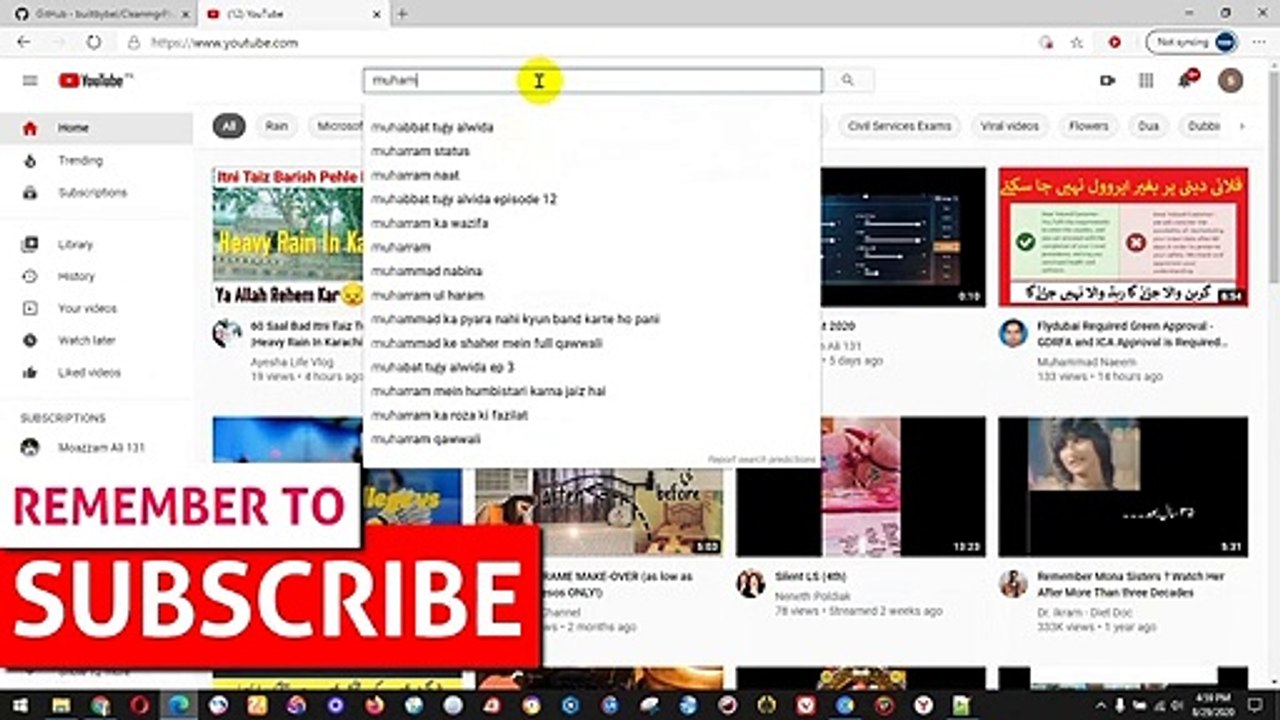
Task: Click the Edge icon in the taskbar
Action: click(x=179, y=705)
